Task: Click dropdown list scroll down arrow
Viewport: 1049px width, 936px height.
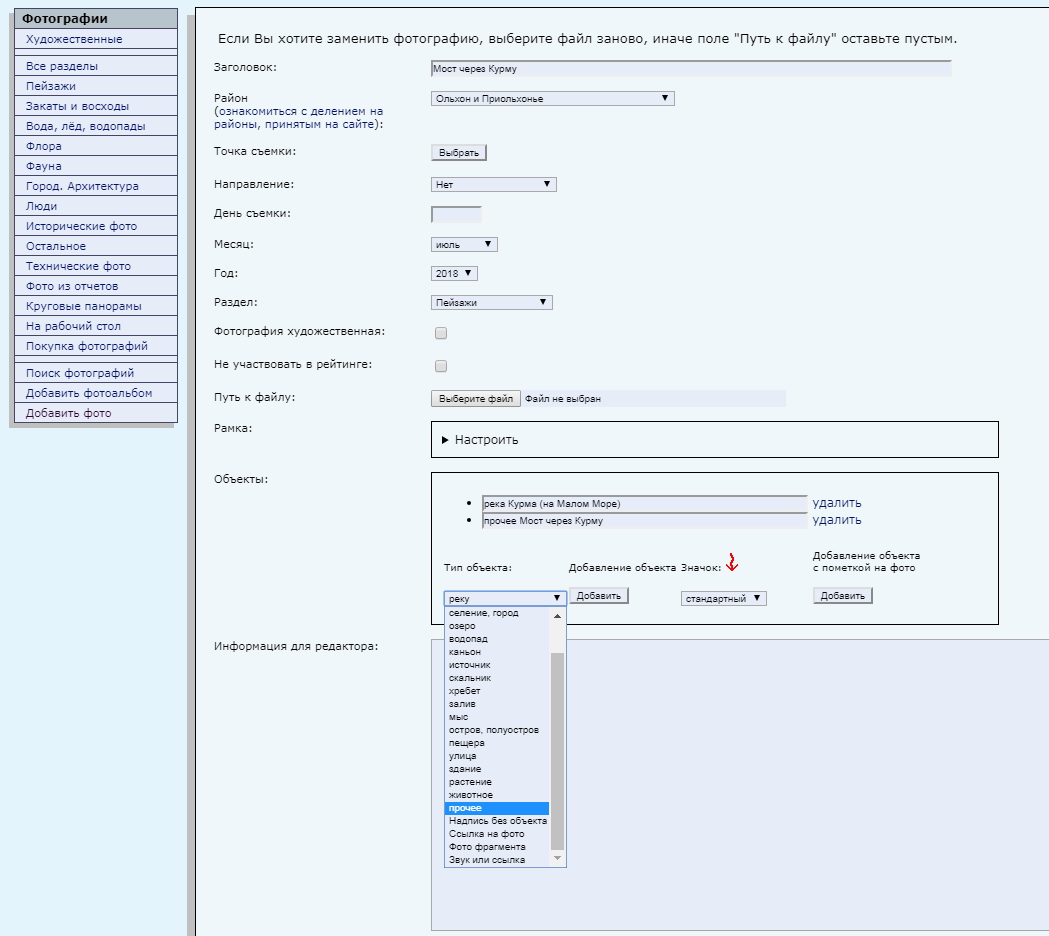Action: [x=557, y=858]
